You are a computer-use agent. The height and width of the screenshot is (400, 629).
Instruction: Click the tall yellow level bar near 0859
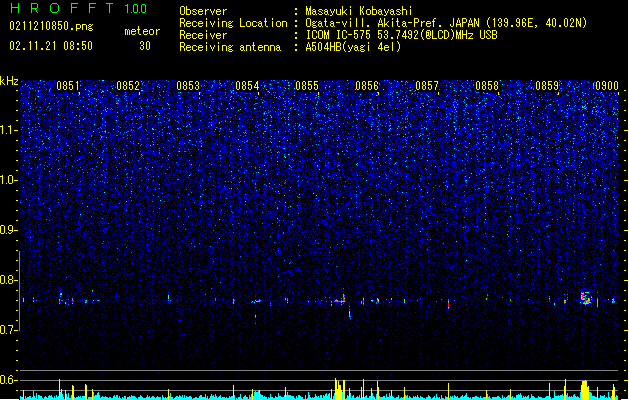click(x=584, y=390)
